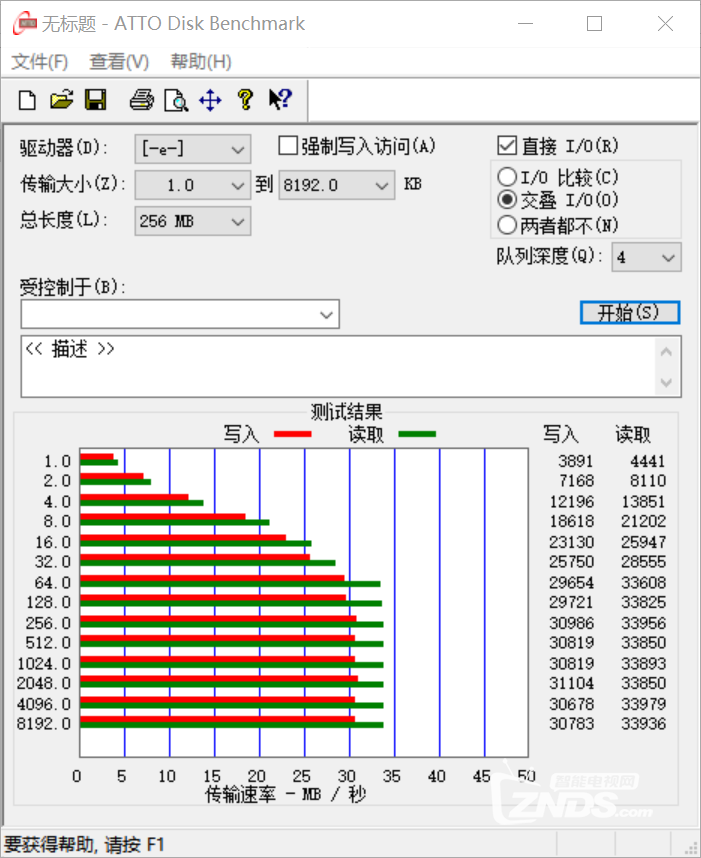Click the New file toolbar icon
Screen dimensions: 701x858
point(27,101)
